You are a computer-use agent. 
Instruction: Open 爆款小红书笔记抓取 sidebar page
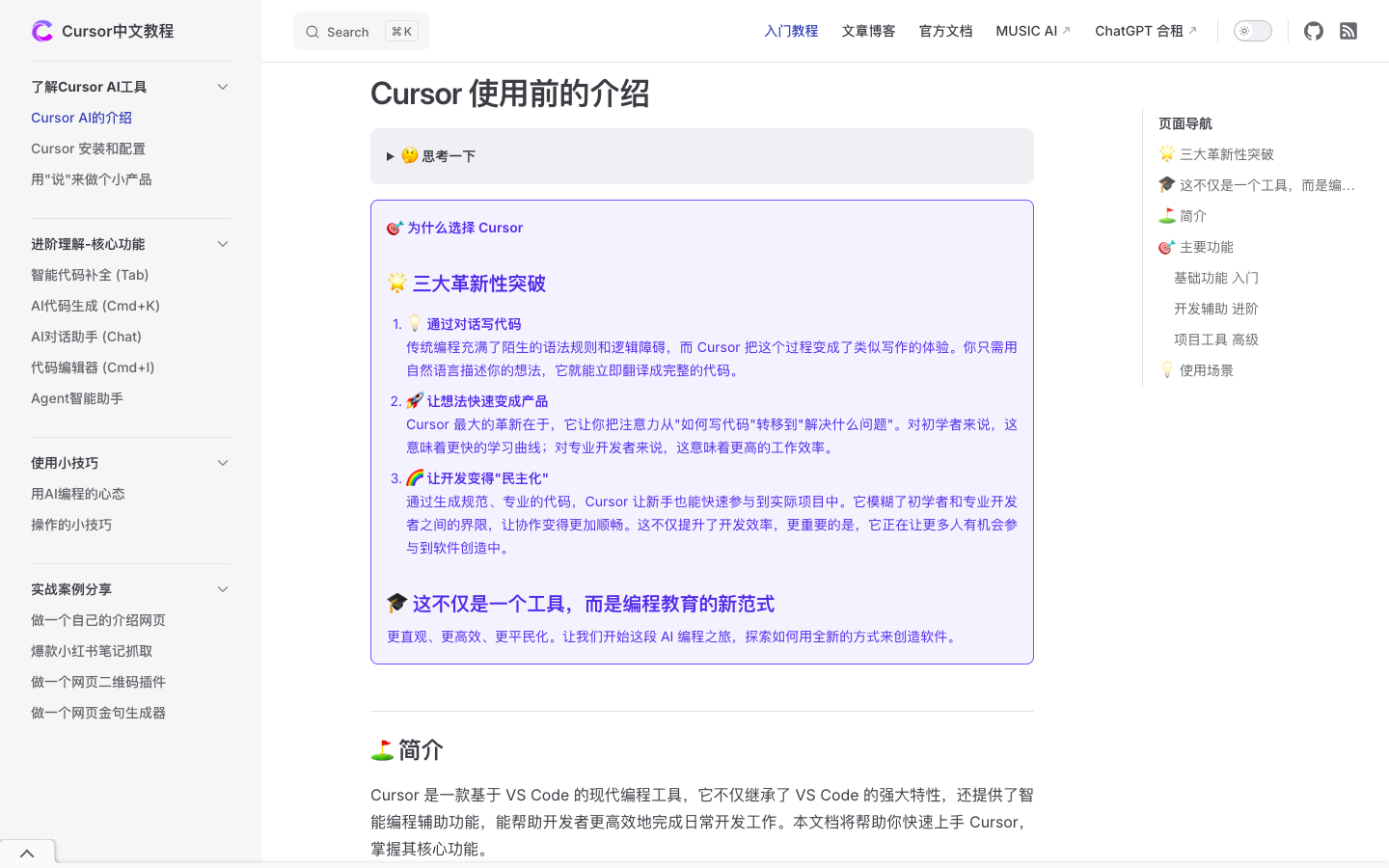[92, 651]
